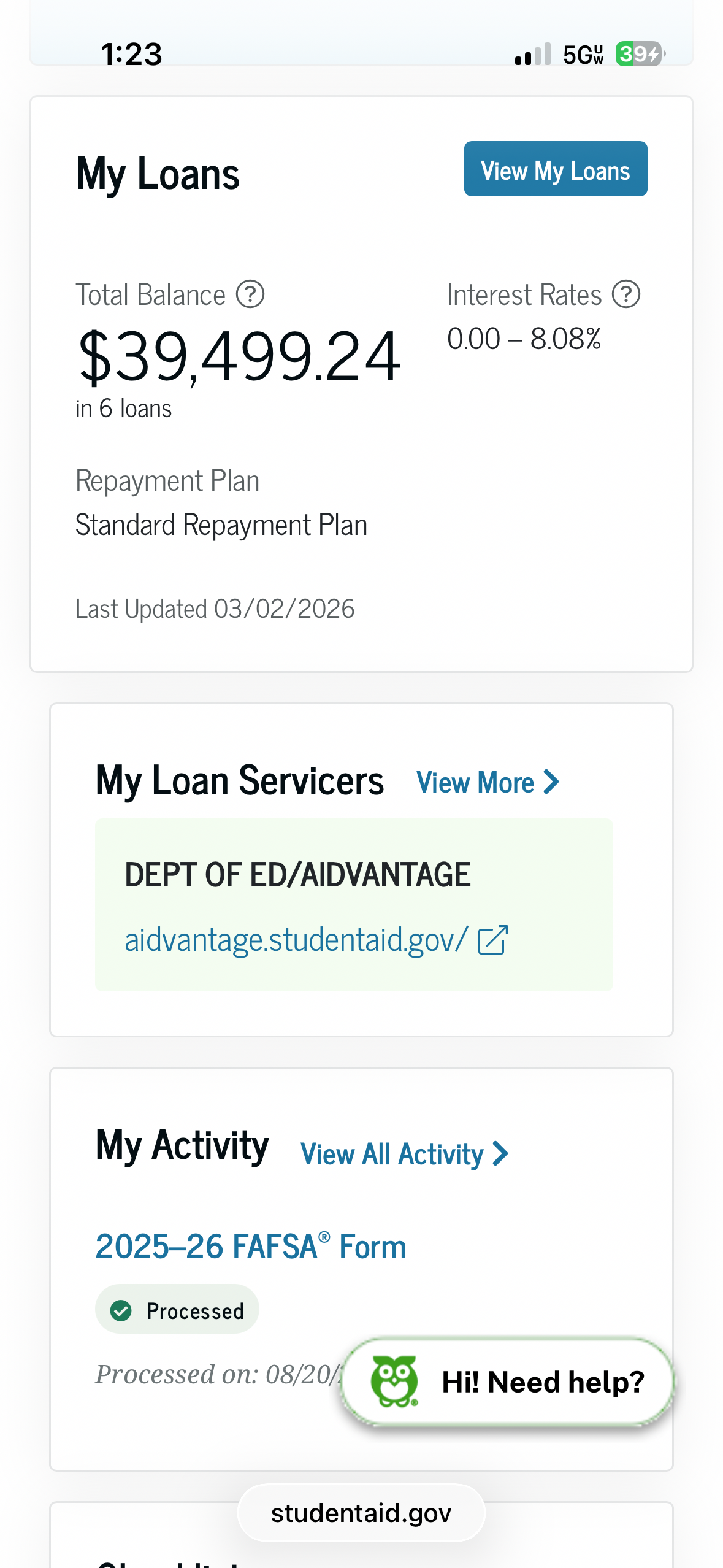Tap the $39,499.24 total balance amount

[239, 357]
